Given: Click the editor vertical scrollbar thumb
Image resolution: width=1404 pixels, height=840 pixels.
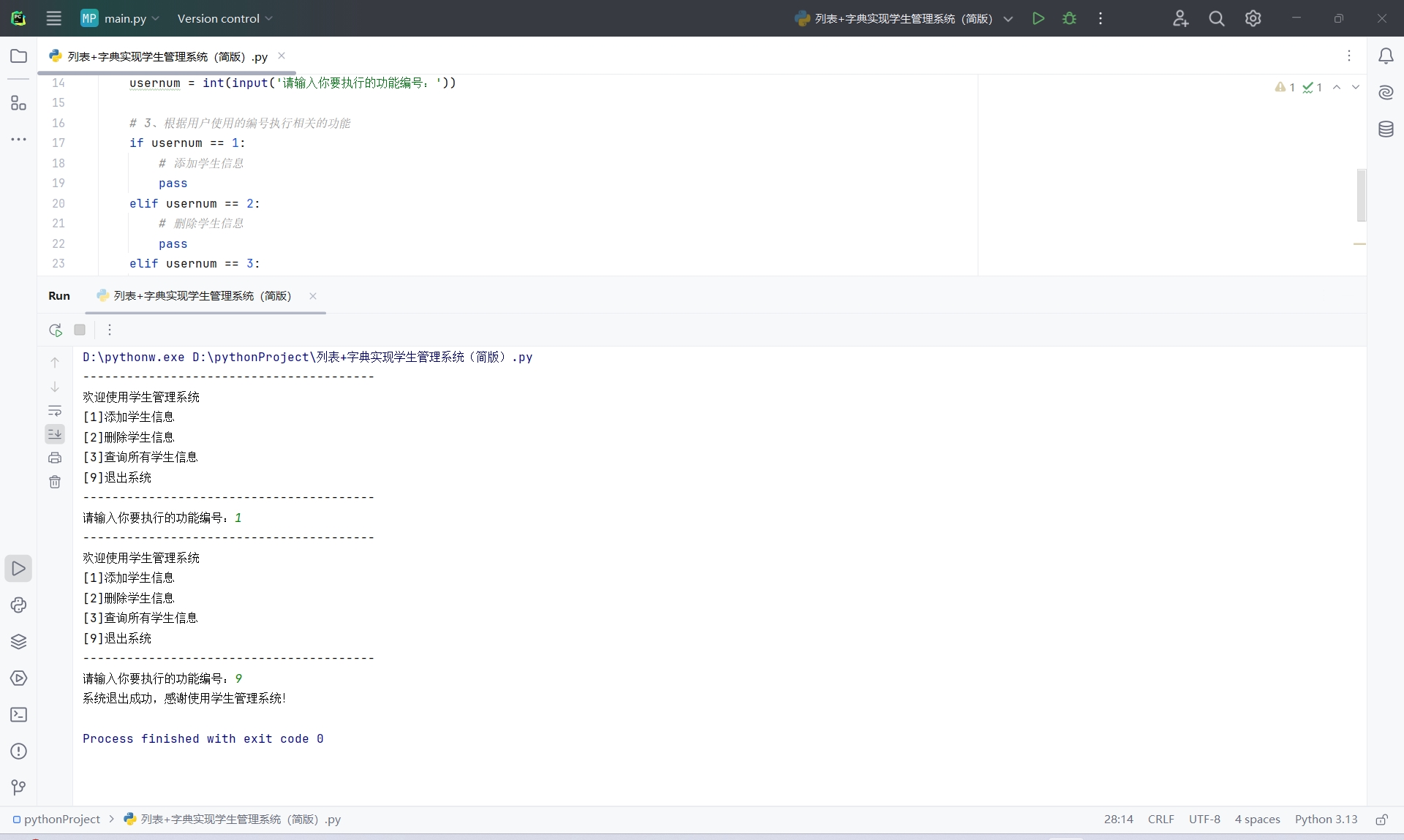Looking at the screenshot, I should tap(1361, 194).
